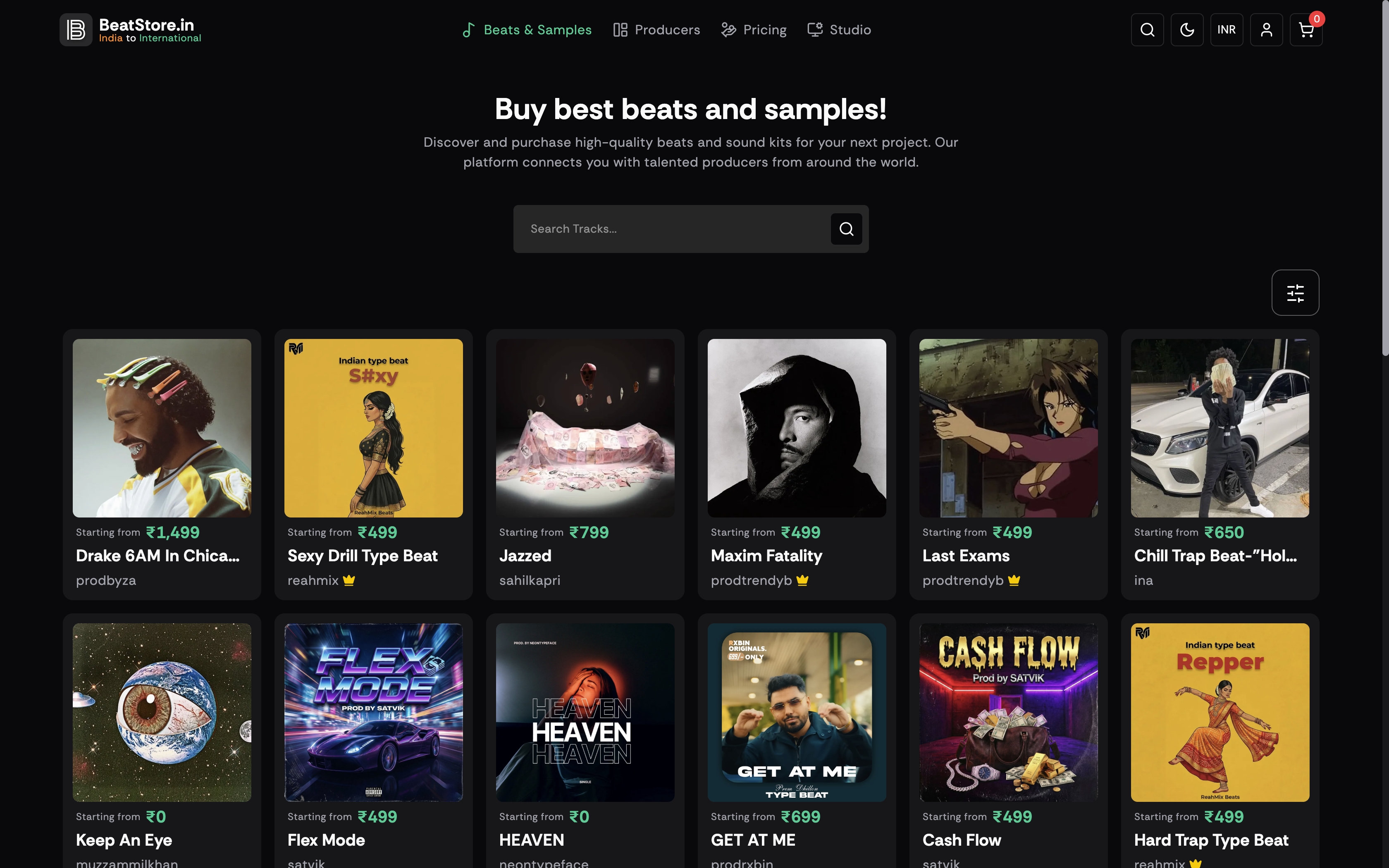Image resolution: width=1389 pixels, height=868 pixels.
Task: Open the Drake 6AM In Chica... cover thumbnail
Action: click(x=162, y=428)
